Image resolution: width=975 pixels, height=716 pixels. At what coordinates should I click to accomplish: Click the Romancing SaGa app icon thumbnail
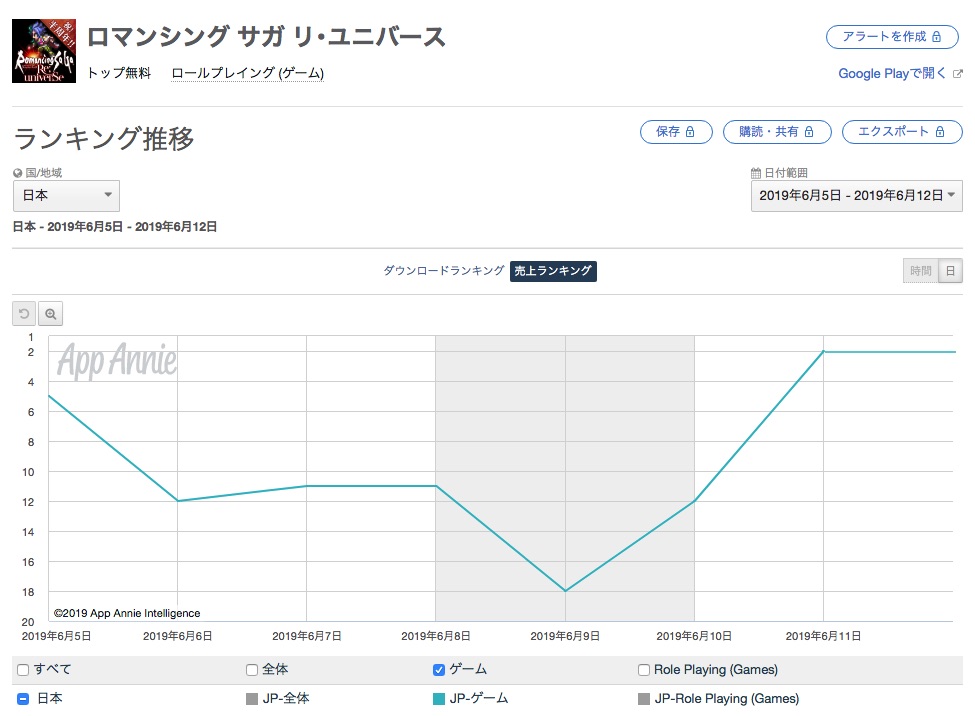(x=44, y=51)
